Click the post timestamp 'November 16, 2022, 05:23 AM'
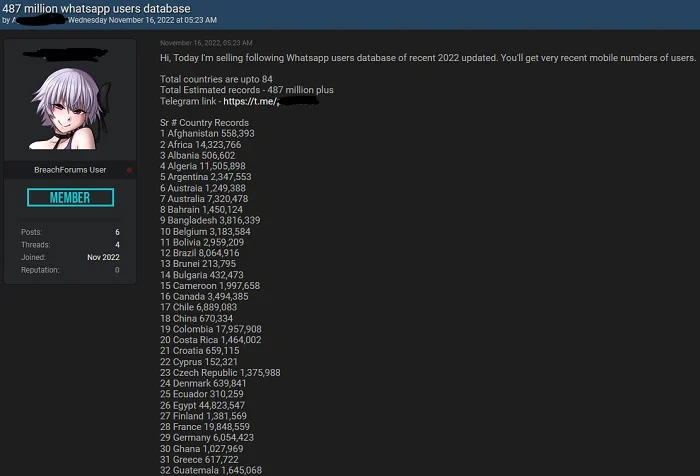The width and height of the screenshot is (700, 476). [x=206, y=44]
